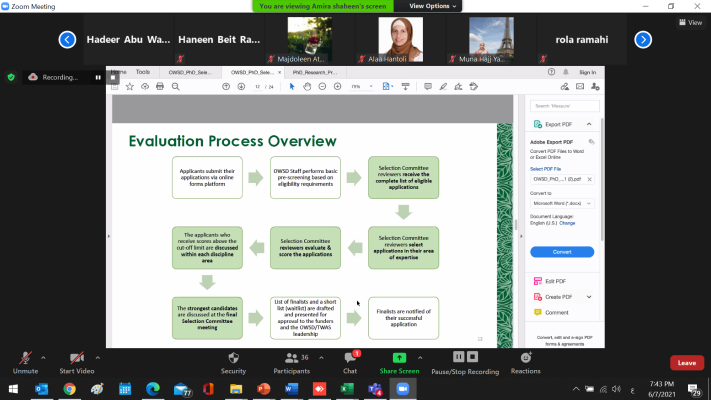This screenshot has height=400, width=711.
Task: Open the Participants panel
Action: (x=291, y=359)
